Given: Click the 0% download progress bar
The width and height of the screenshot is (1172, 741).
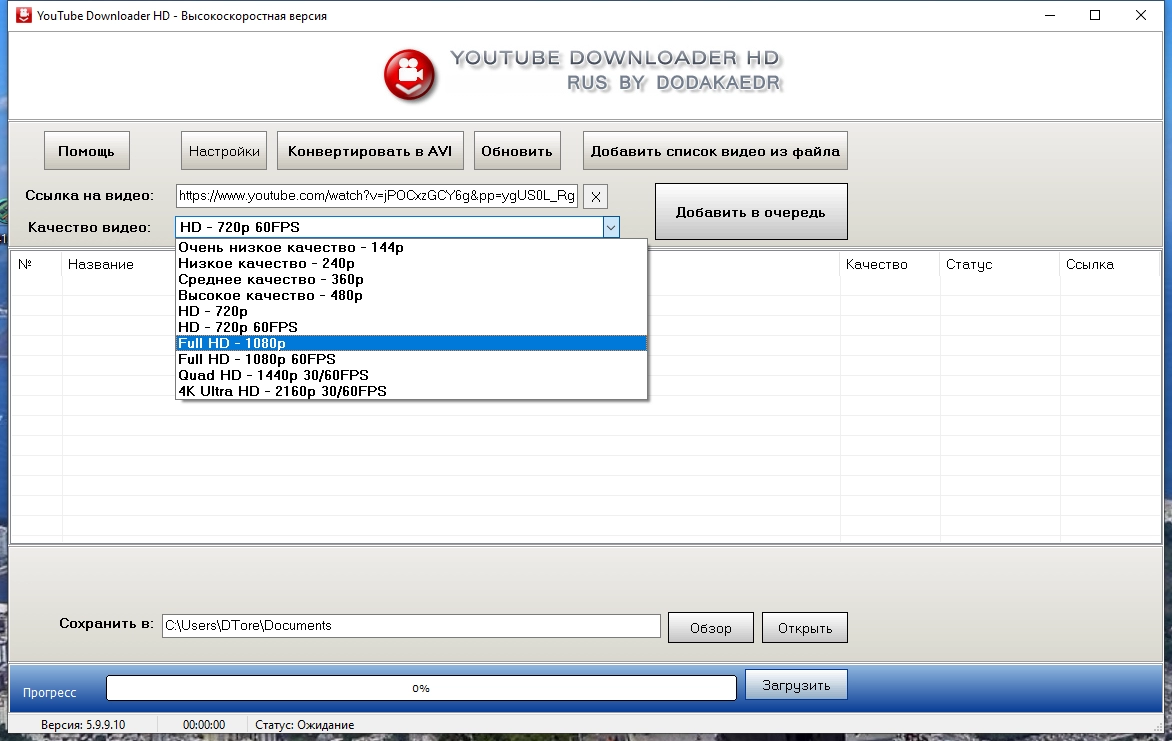Looking at the screenshot, I should click(422, 688).
